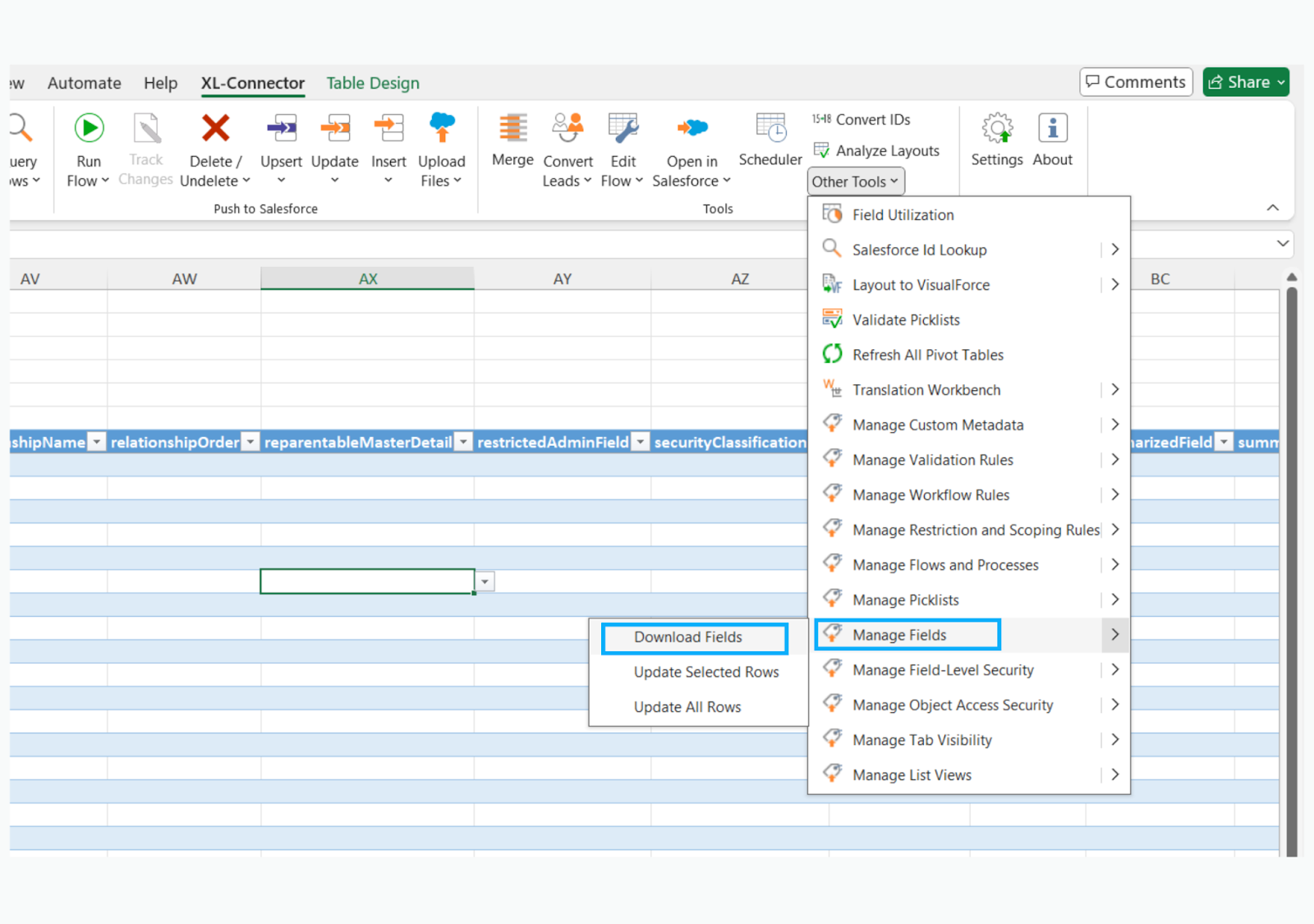
Task: Click the Layout to VisualForce icon
Action: click(x=832, y=284)
